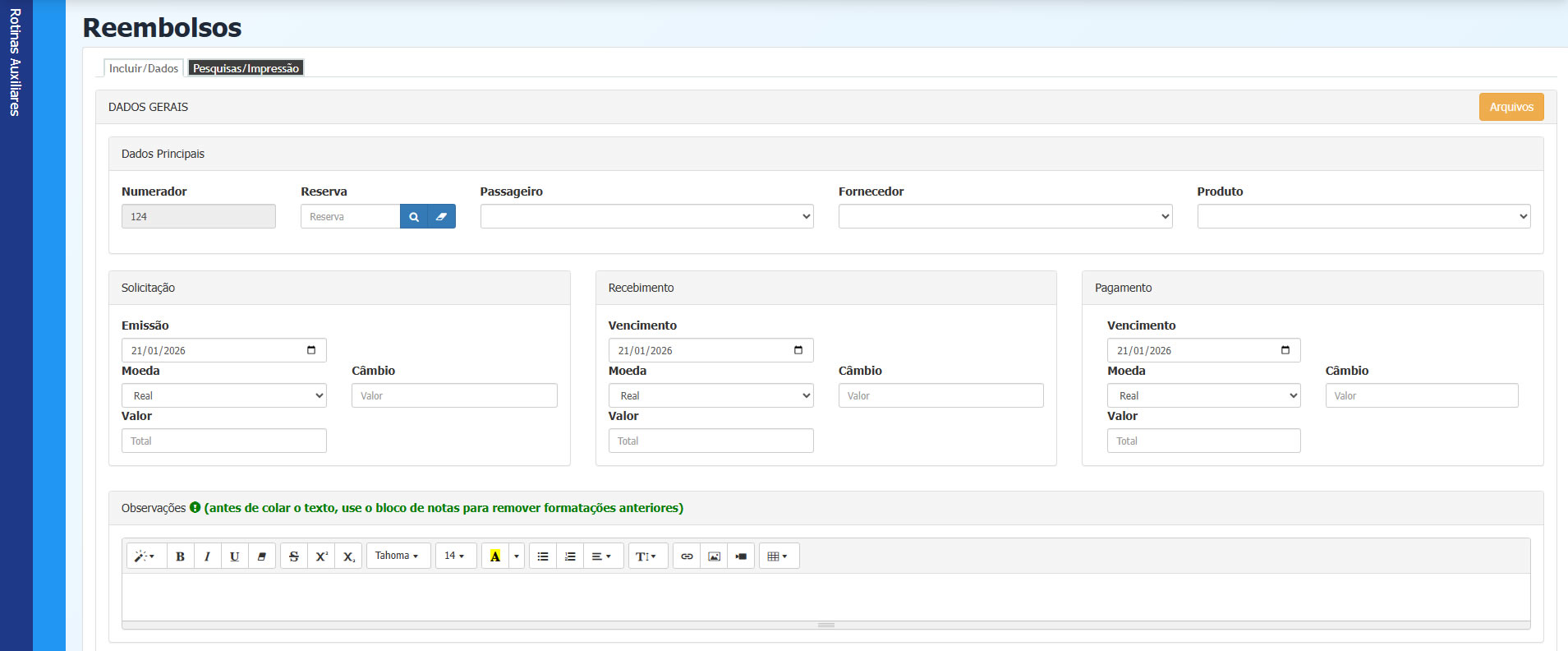Viewport: 1568px width, 651px height.
Task: Open the Solicitação Moeda dropdown
Action: [x=224, y=395]
